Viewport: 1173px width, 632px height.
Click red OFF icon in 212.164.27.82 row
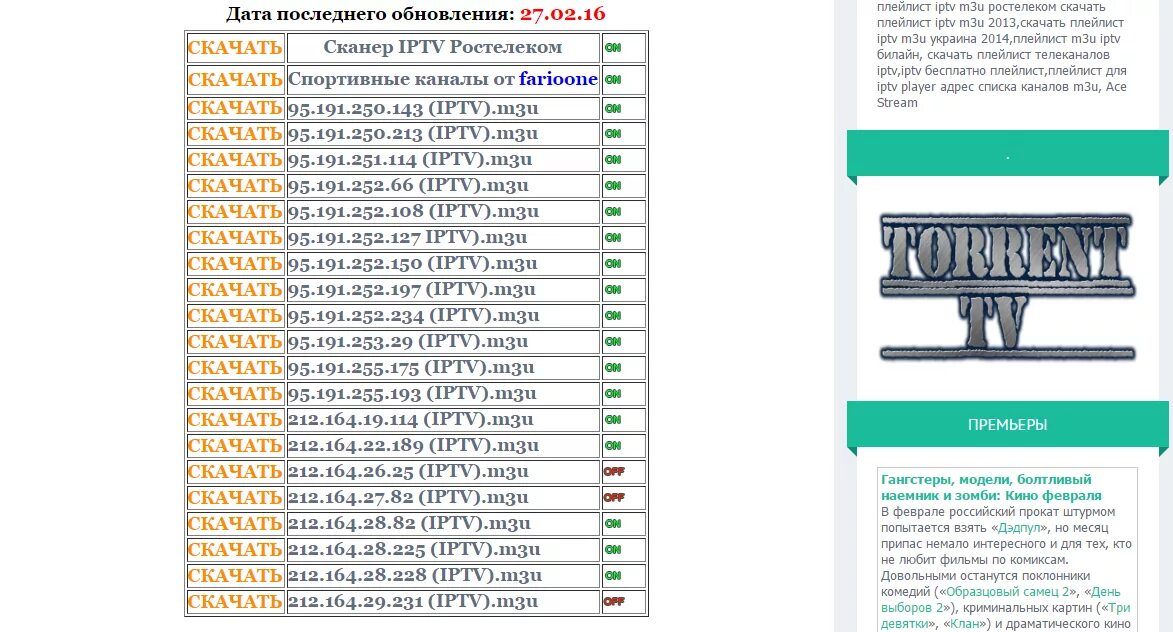614,498
